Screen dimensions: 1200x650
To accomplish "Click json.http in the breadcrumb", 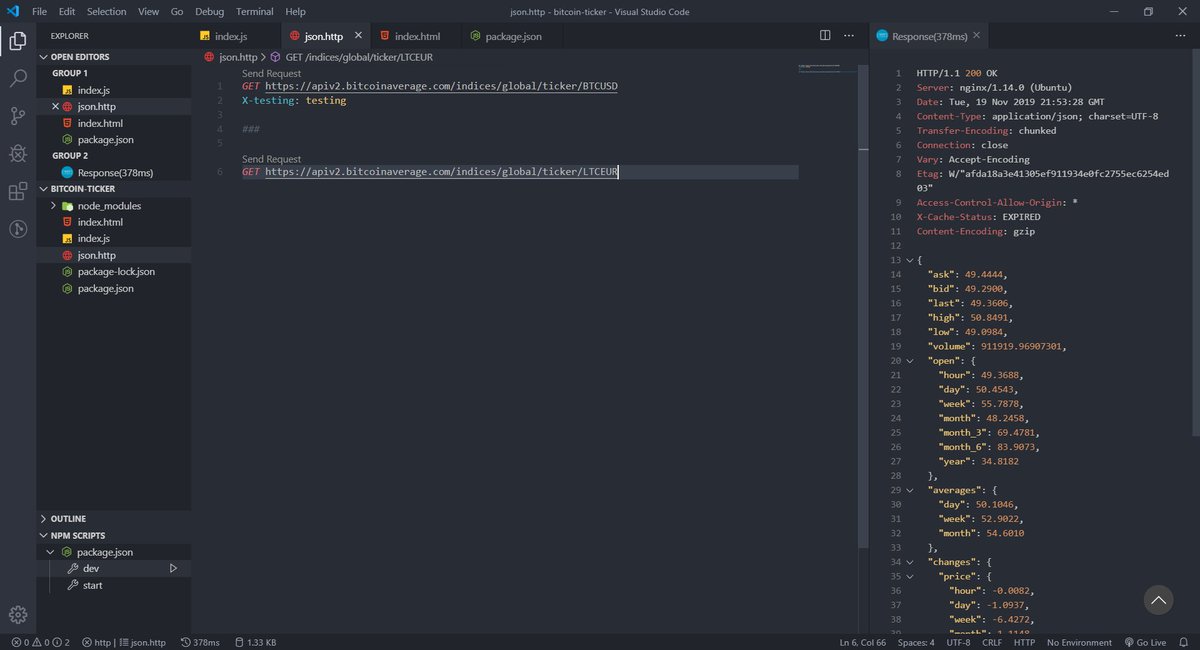I will 238,57.
